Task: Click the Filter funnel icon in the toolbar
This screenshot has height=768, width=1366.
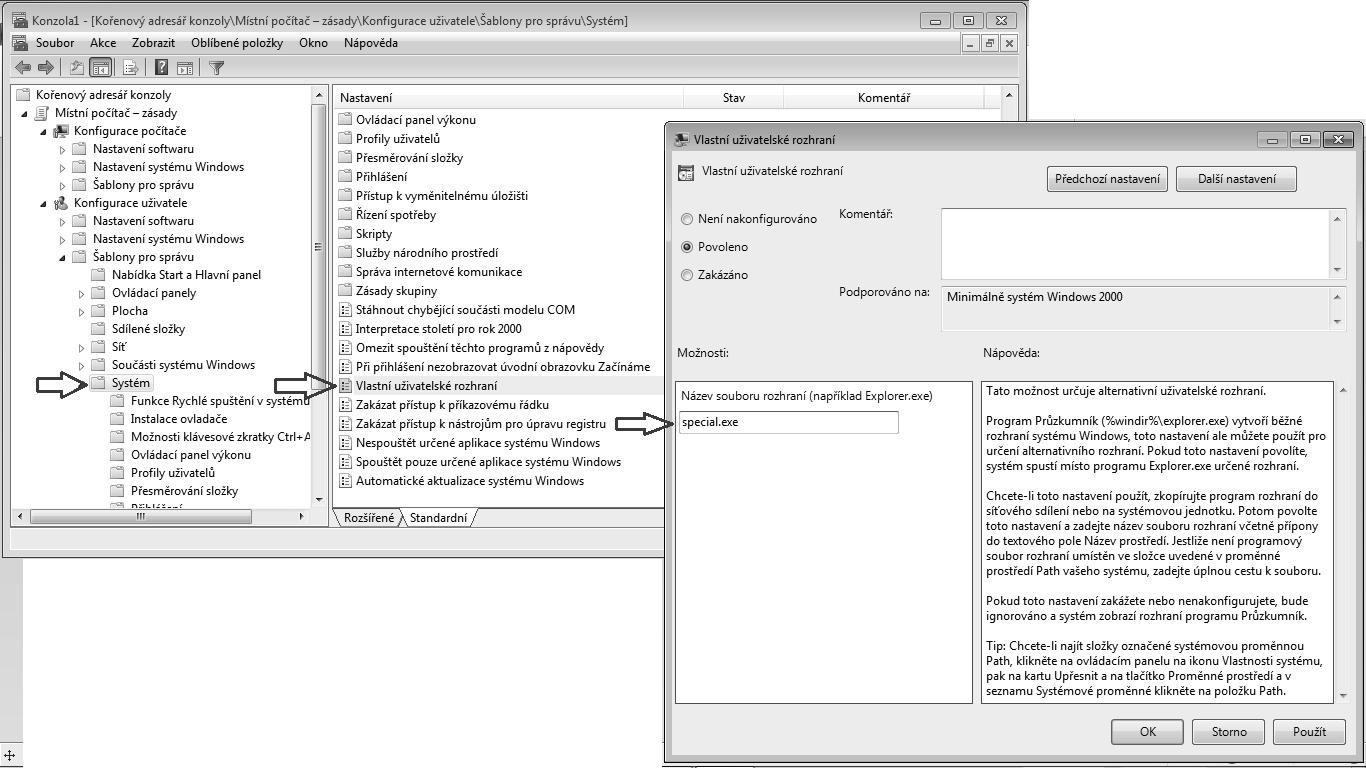Action: 216,67
